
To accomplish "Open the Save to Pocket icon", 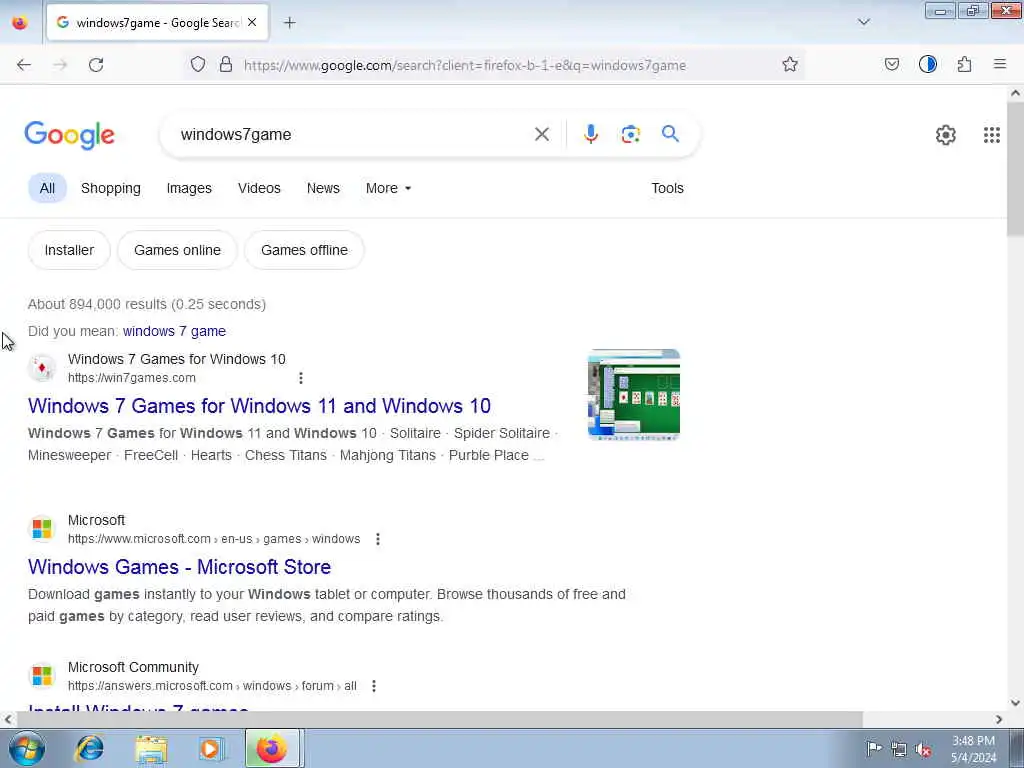I will [892, 64].
